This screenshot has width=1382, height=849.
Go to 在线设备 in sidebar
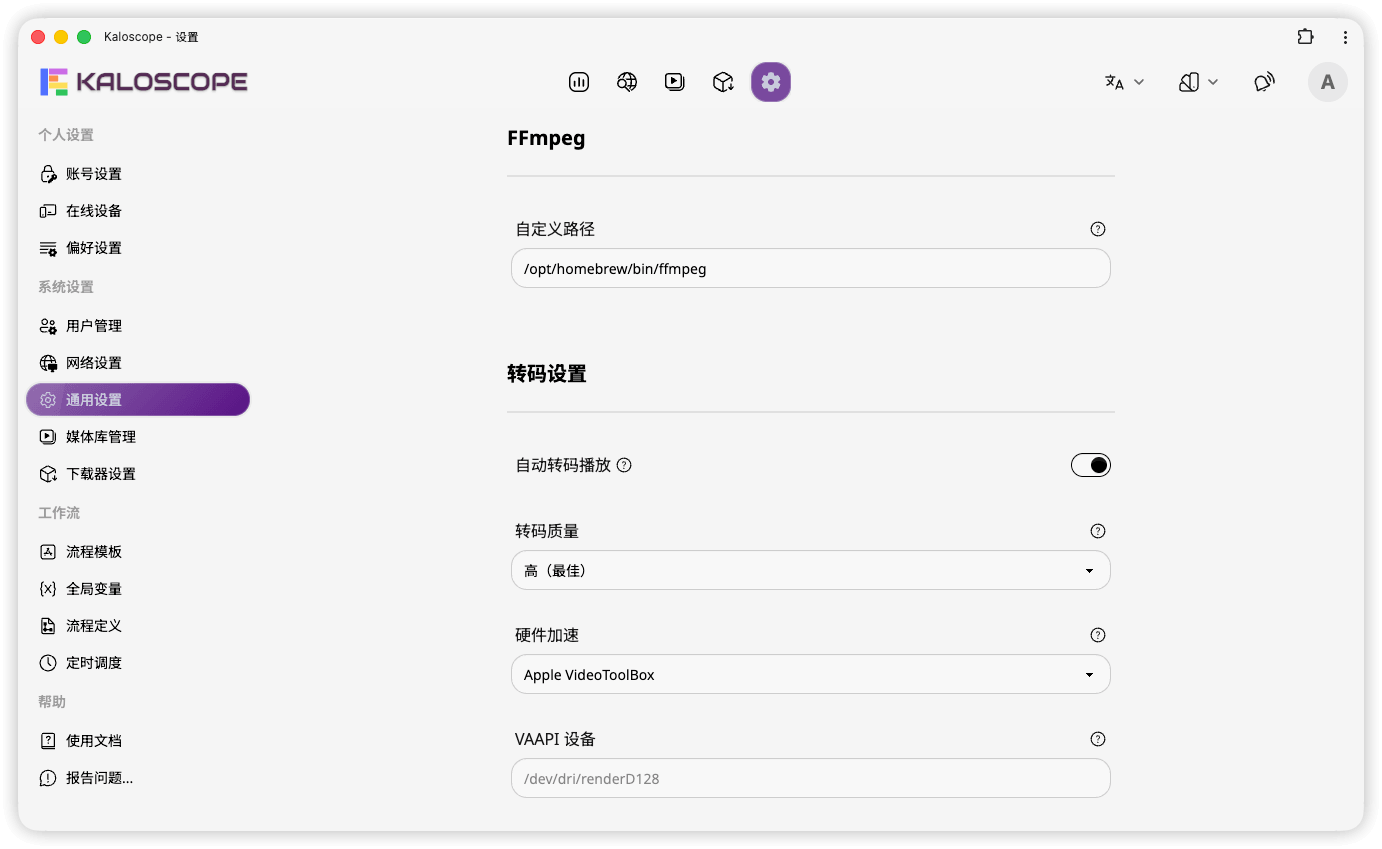pos(138,211)
